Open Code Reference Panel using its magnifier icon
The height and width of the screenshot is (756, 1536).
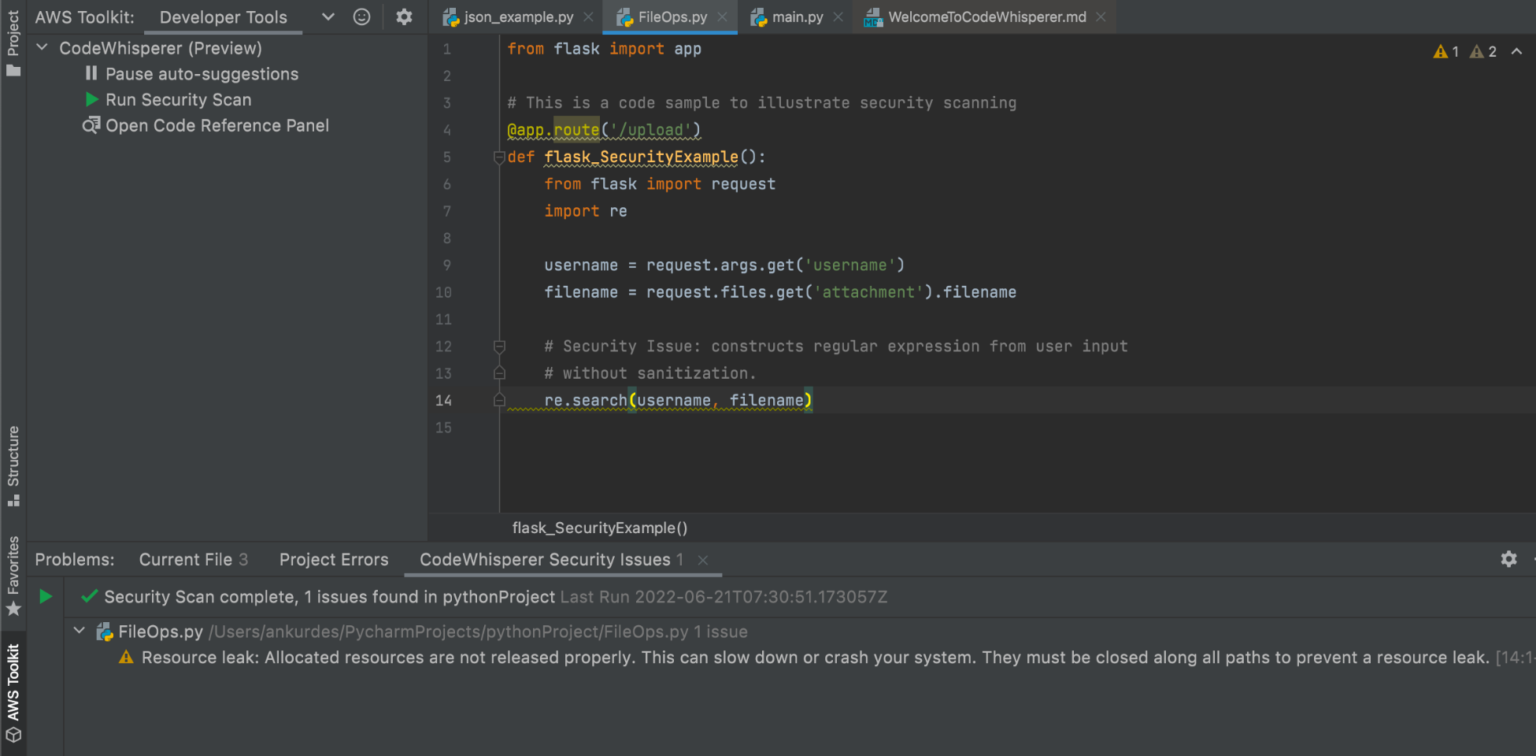(x=91, y=125)
